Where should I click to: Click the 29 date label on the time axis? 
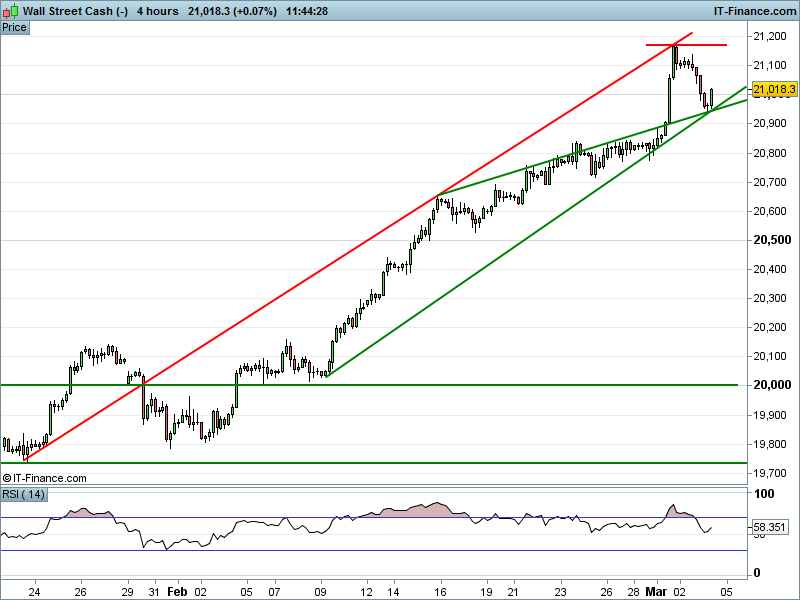tap(127, 592)
